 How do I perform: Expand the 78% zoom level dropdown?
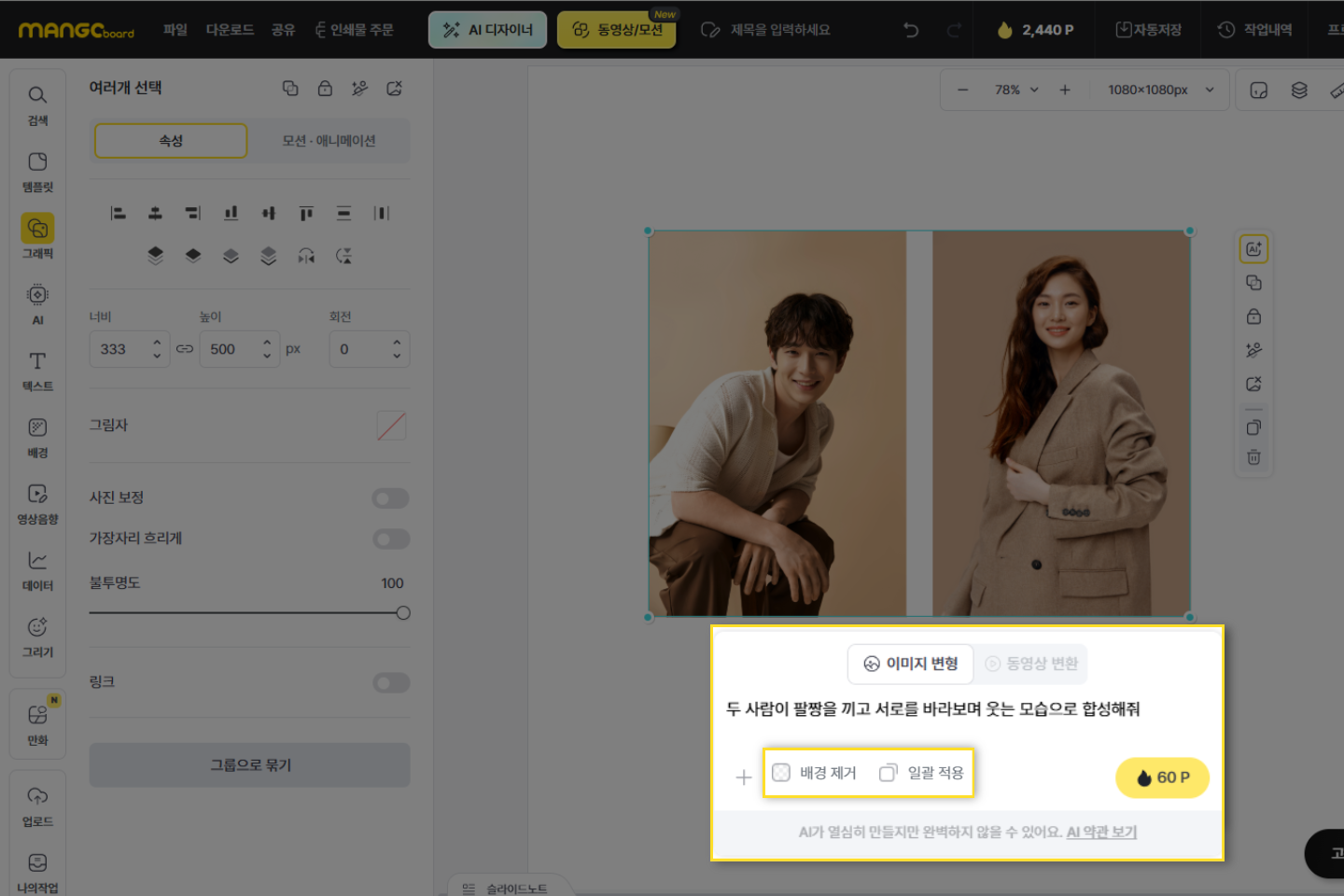click(1016, 90)
